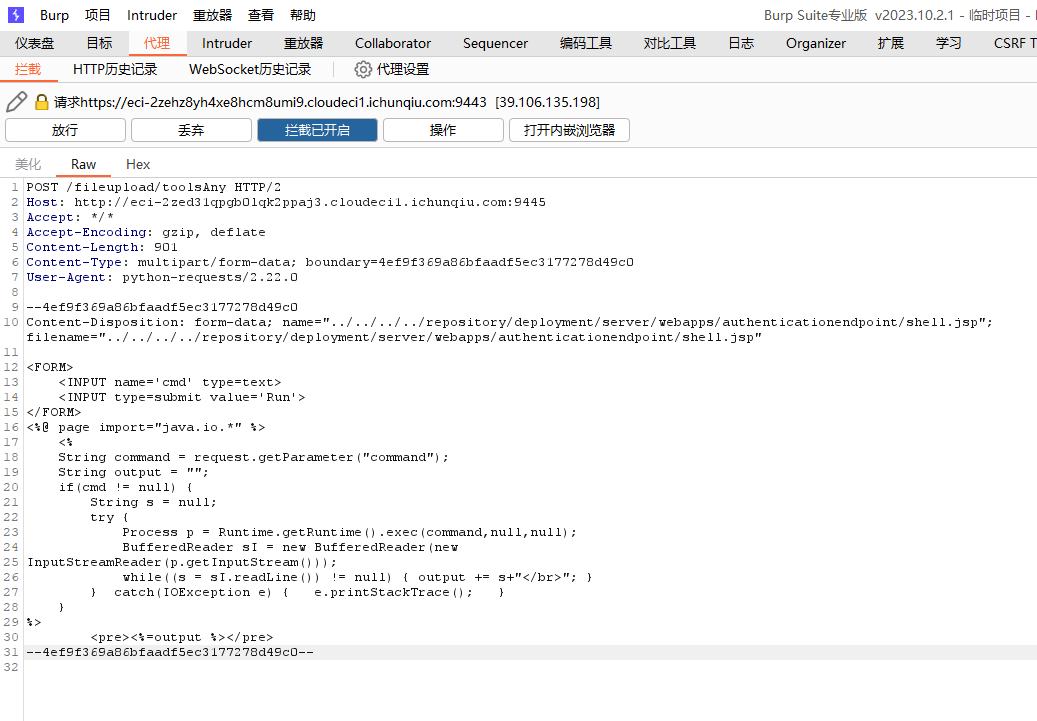Open the 日志 tab

[741, 43]
